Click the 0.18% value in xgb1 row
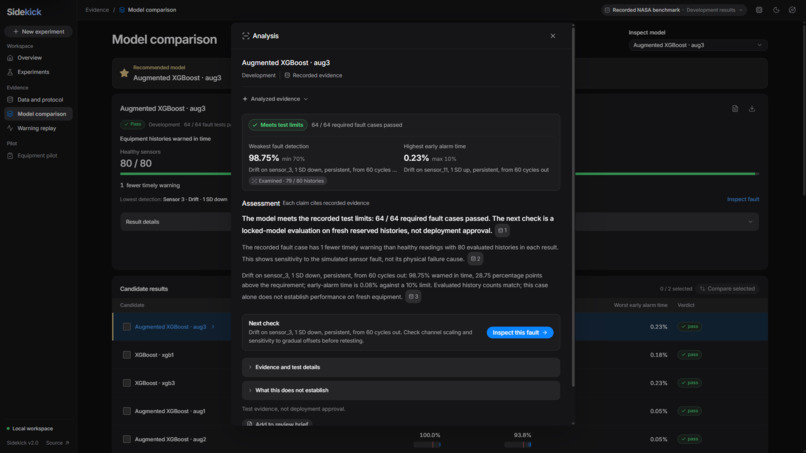Image resolution: width=806 pixels, height=453 pixels. point(658,355)
